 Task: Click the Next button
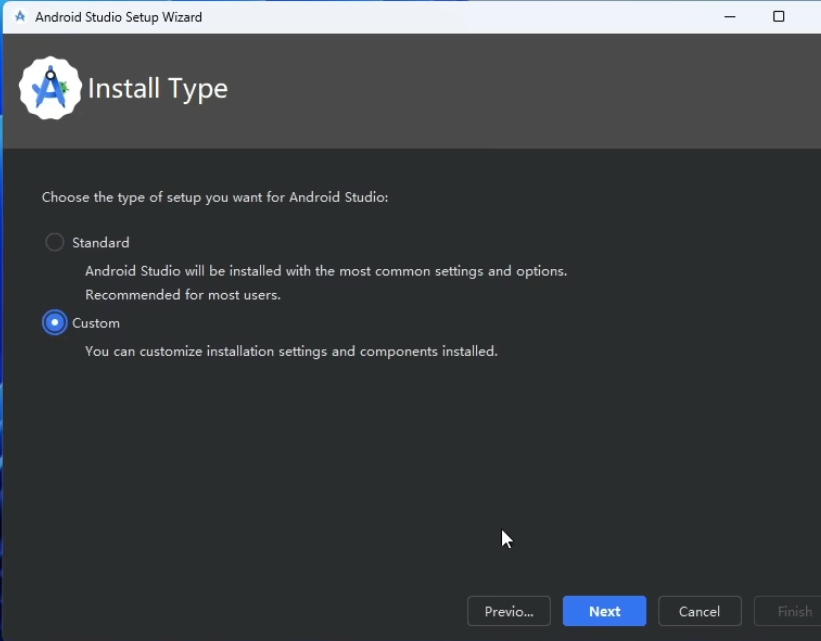[x=604, y=611]
